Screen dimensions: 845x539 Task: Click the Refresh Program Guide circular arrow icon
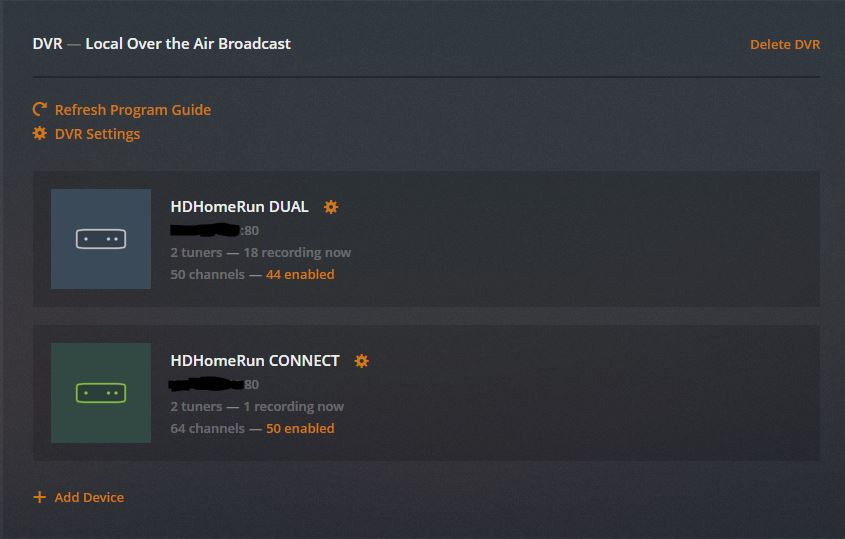click(x=40, y=109)
